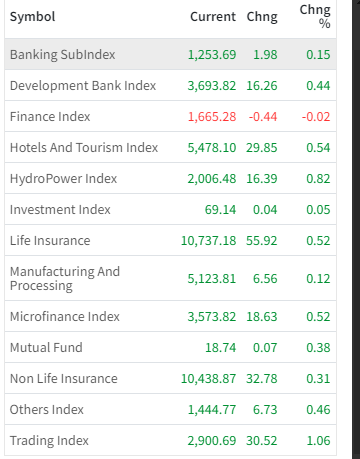Sort by the Chng column header
The image size is (360, 459).
[262, 17]
